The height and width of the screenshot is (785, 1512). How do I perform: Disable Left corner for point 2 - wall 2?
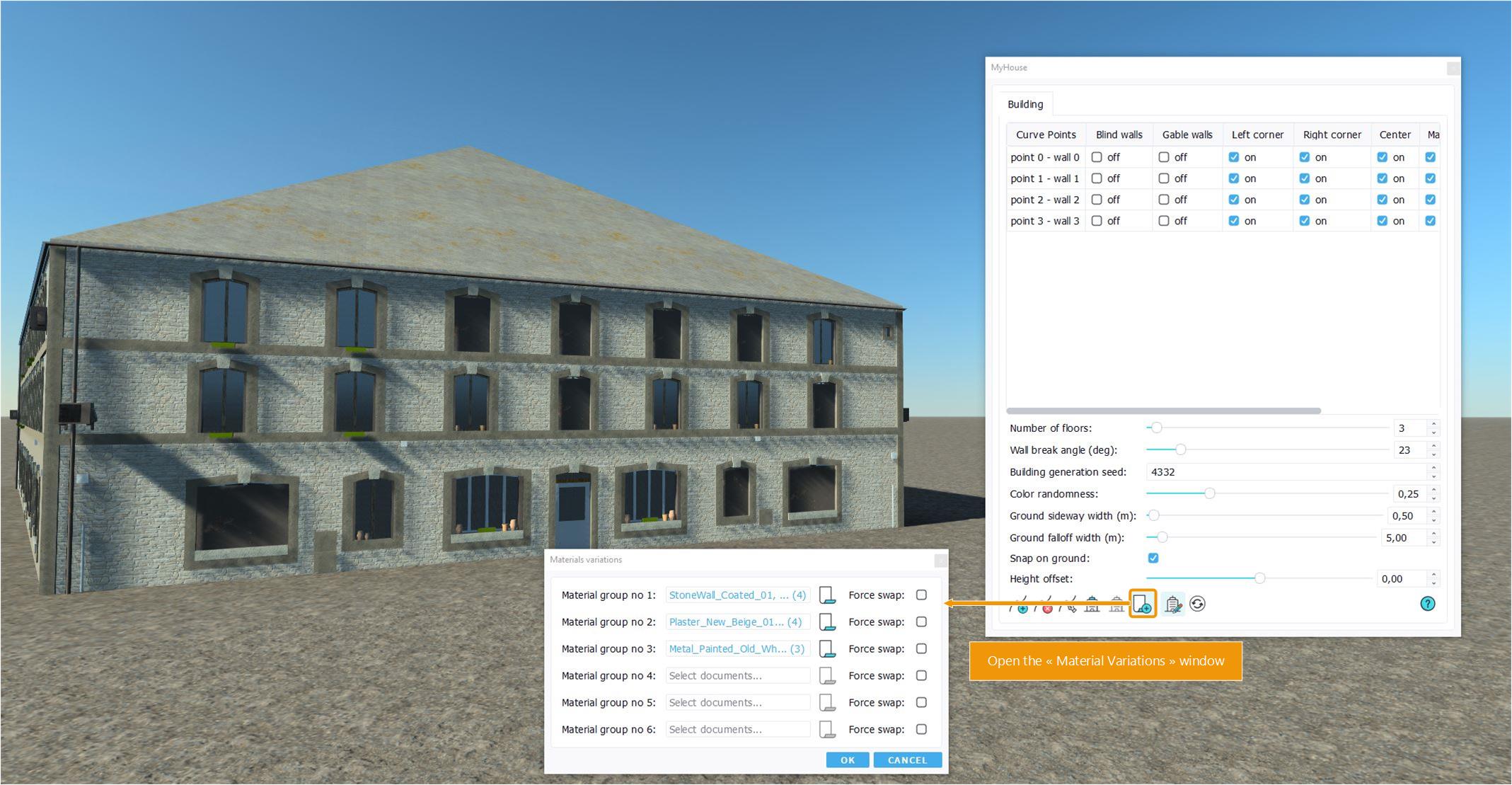click(x=1234, y=200)
